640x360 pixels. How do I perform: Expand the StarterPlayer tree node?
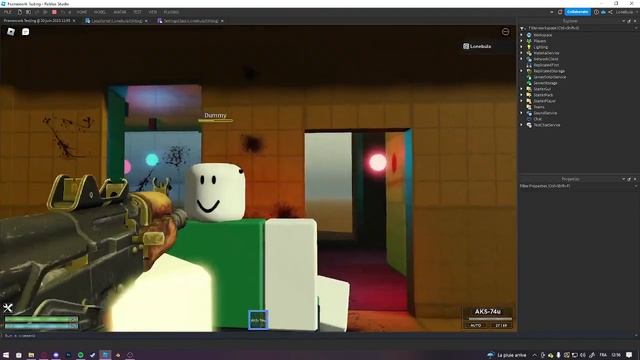click(522, 101)
